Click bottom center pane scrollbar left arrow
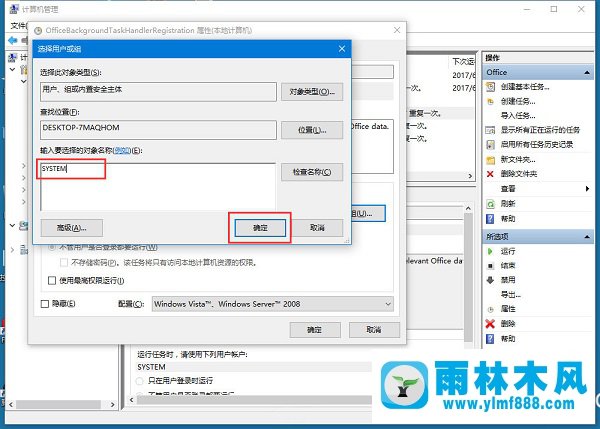600x429 pixels. pyautogui.click(x=132, y=400)
